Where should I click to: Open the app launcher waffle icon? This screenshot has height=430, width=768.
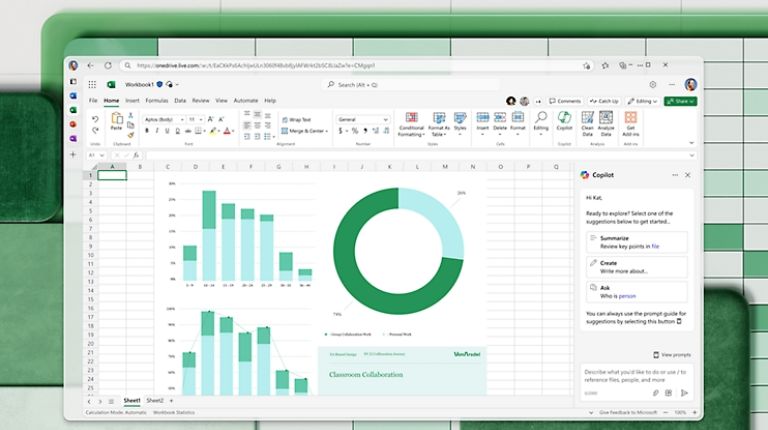coord(92,85)
